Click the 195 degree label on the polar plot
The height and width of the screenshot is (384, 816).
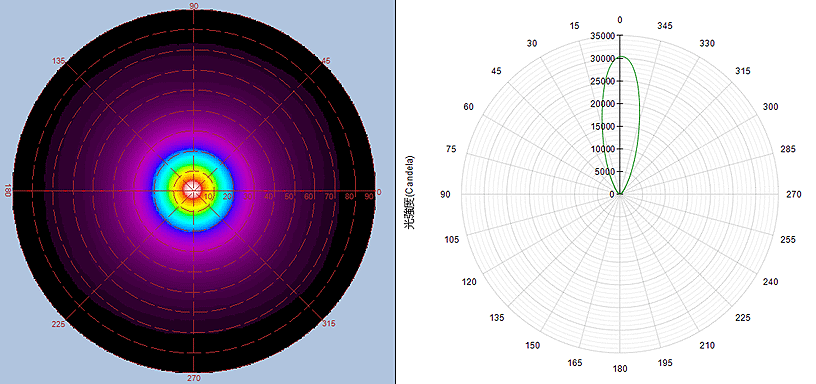(x=665, y=363)
